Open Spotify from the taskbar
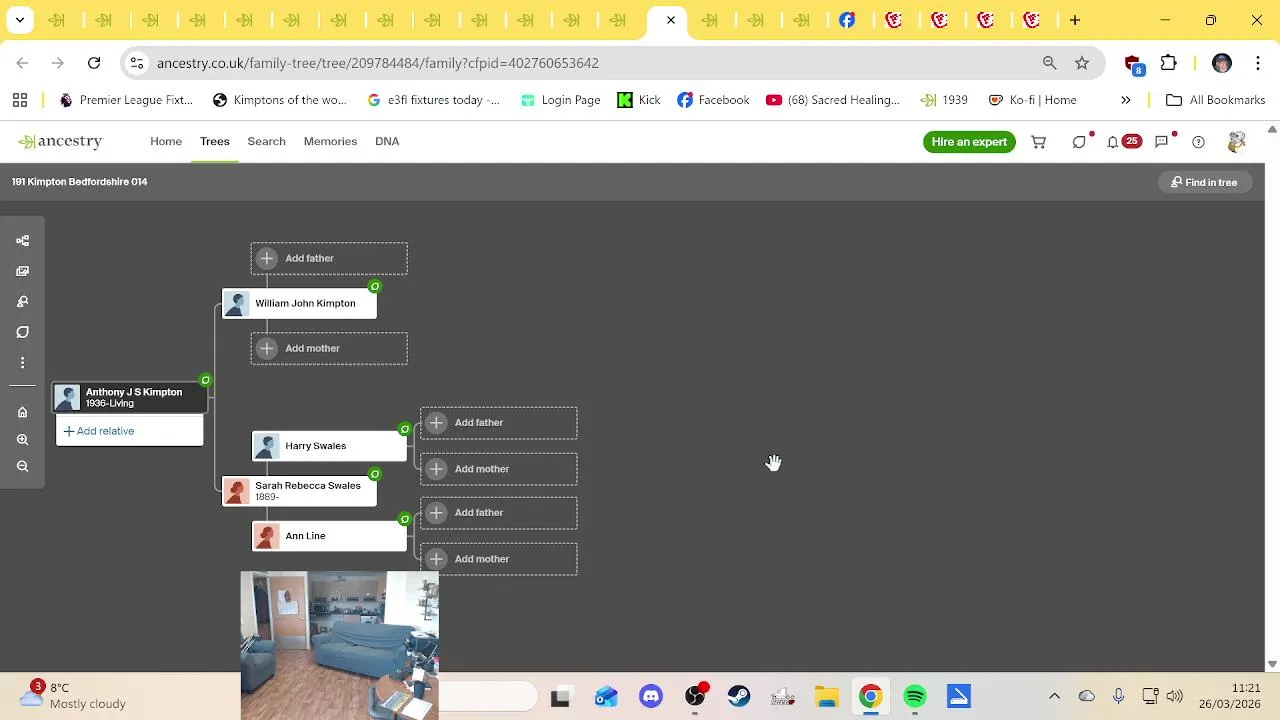 click(x=915, y=697)
